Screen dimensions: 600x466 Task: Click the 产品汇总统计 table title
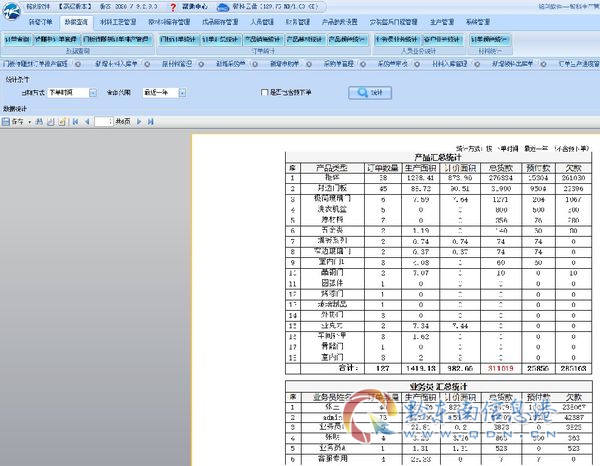tap(438, 157)
